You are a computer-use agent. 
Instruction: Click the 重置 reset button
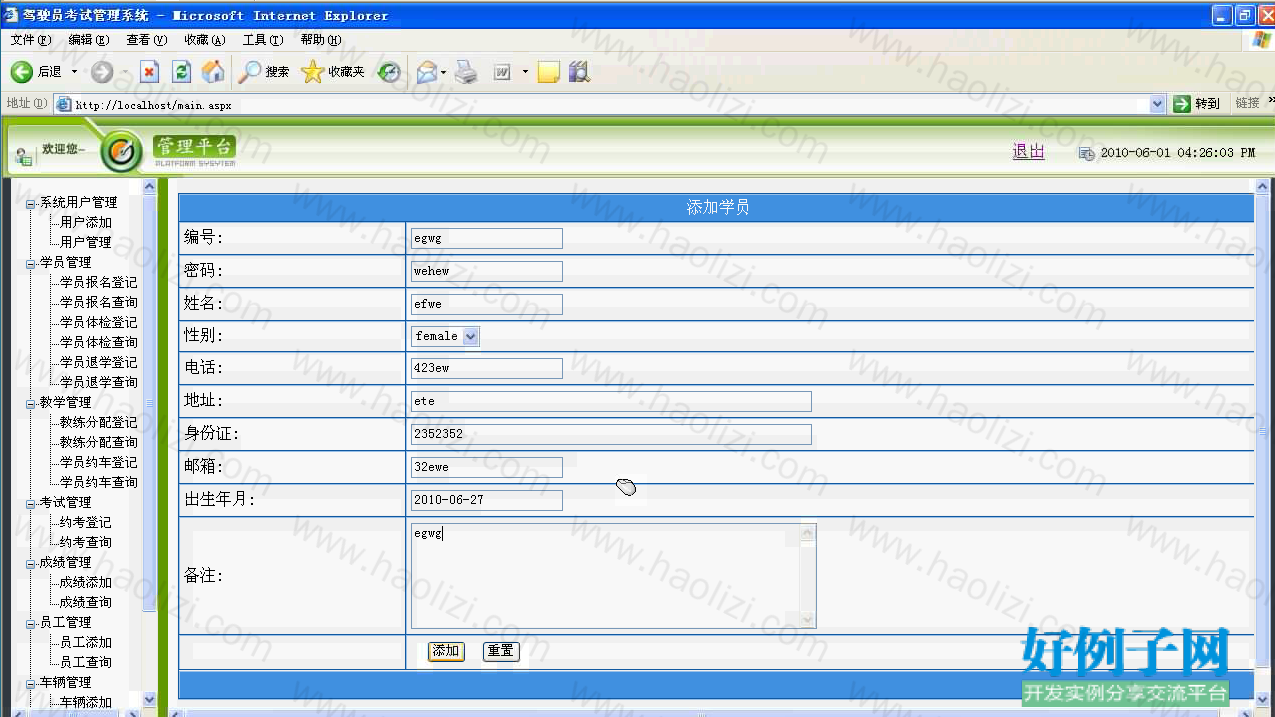point(501,651)
